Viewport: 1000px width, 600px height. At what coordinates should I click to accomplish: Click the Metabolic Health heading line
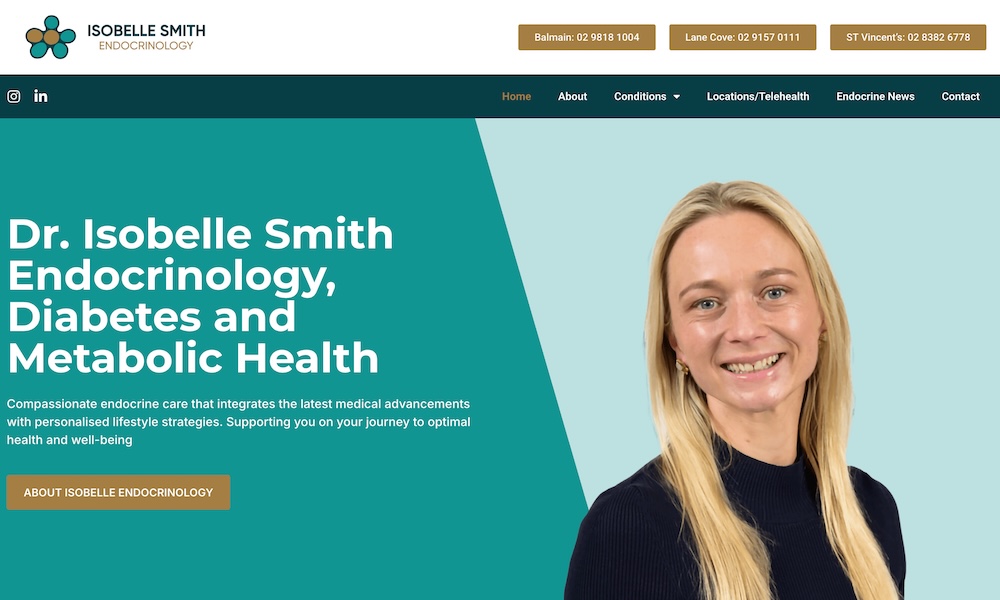click(x=193, y=358)
